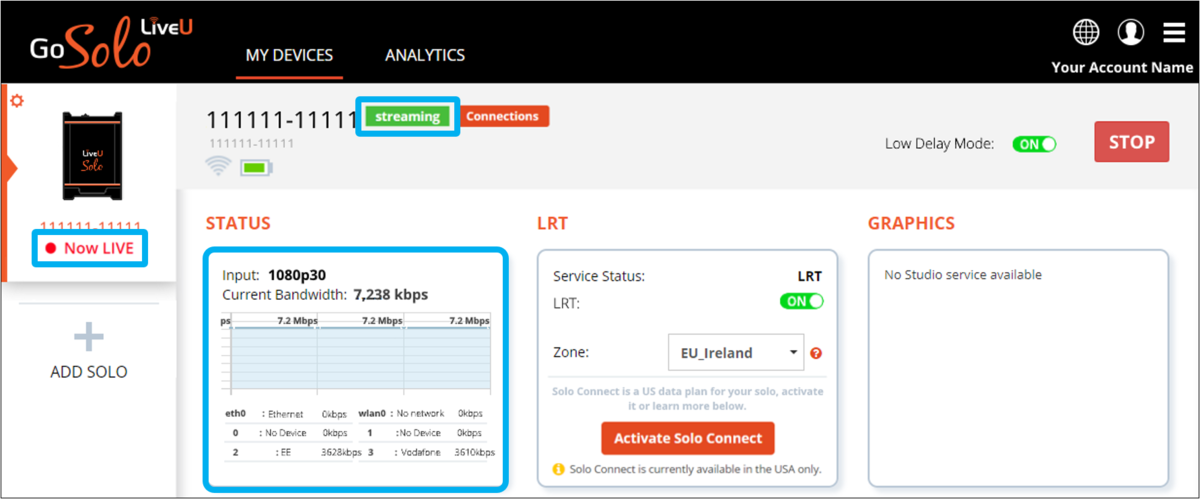Viewport: 1200px width, 499px height.
Task: Click the red live recording dot
Action: (51, 248)
